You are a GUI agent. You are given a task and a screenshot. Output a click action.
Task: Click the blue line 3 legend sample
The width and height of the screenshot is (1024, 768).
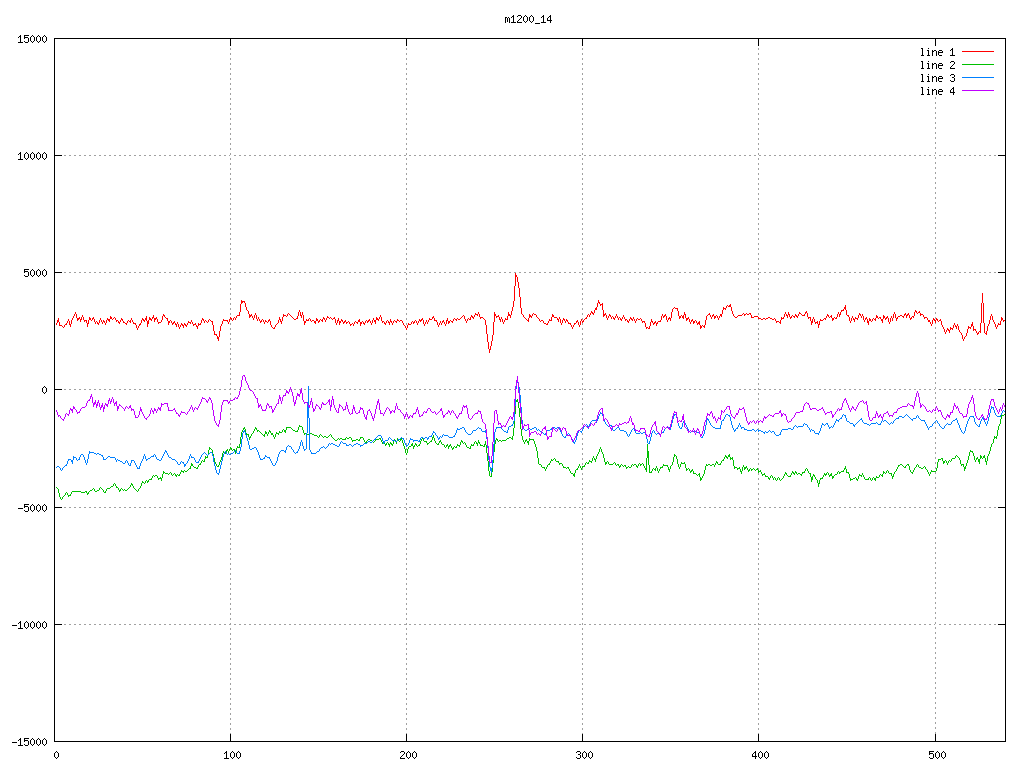(x=978, y=78)
